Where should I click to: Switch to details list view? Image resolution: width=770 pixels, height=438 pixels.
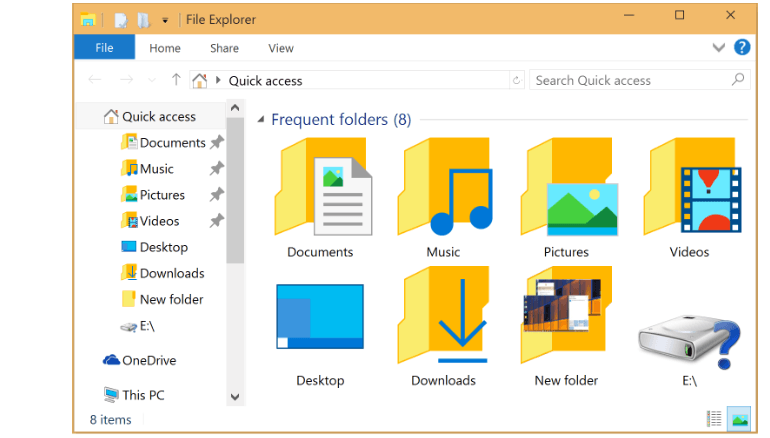[715, 419]
